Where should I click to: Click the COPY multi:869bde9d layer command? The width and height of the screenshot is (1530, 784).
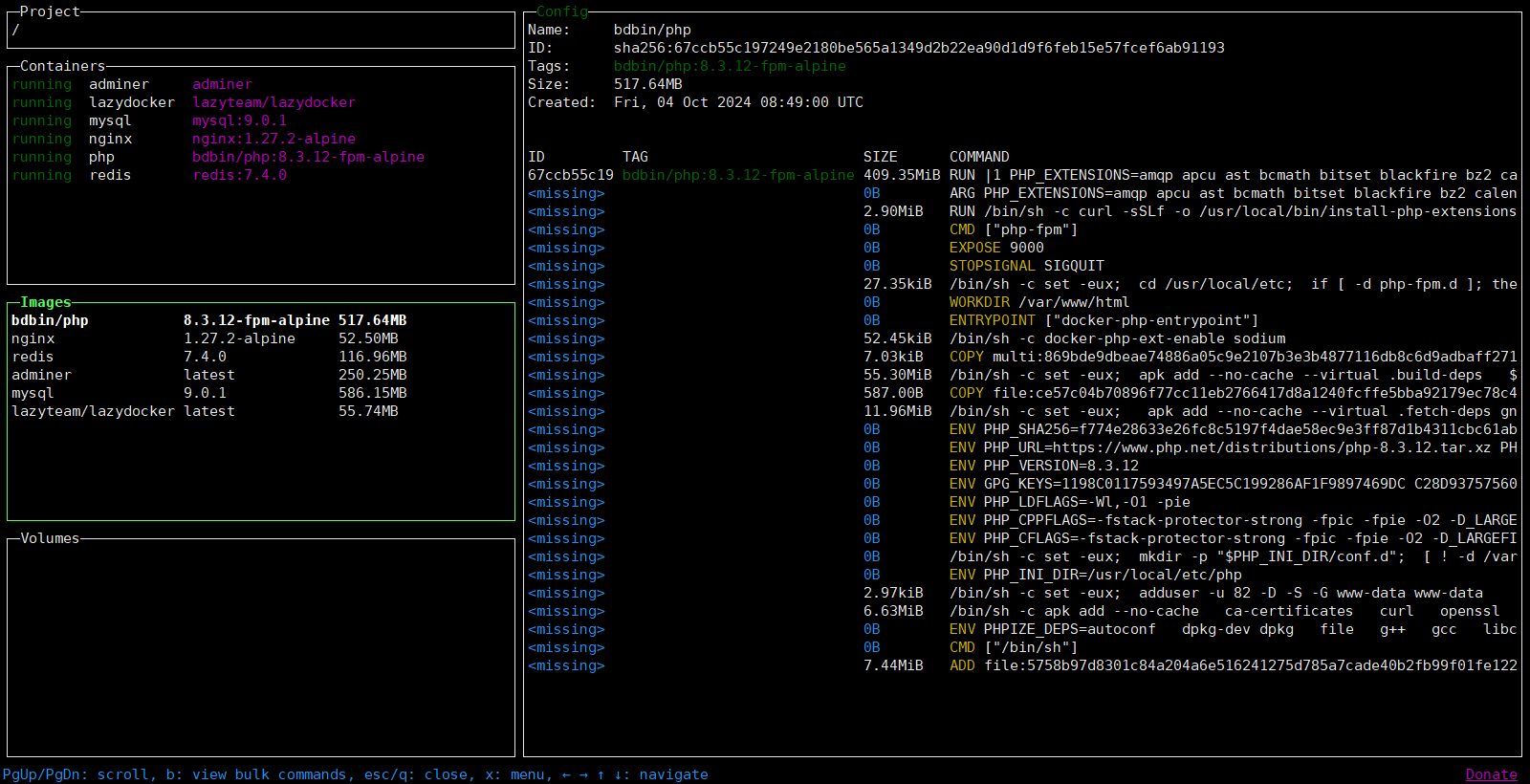coord(1234,357)
